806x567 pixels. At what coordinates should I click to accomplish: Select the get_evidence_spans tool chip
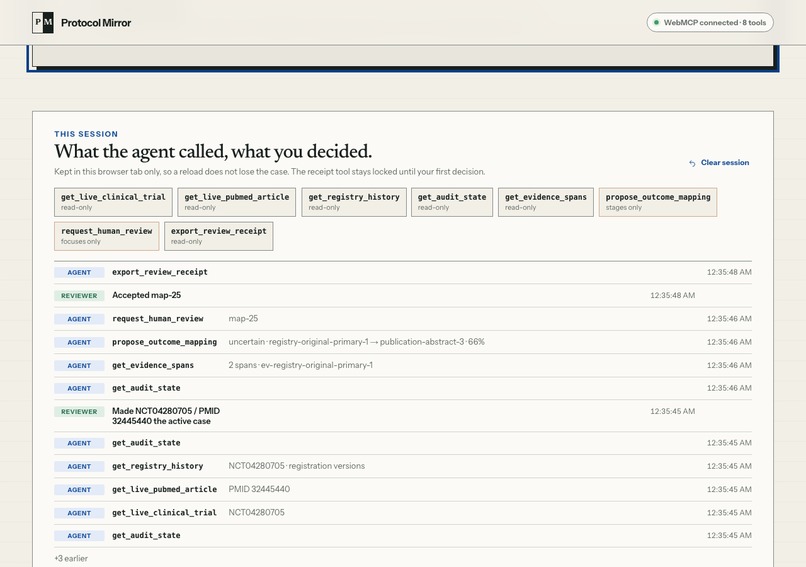[545, 202]
